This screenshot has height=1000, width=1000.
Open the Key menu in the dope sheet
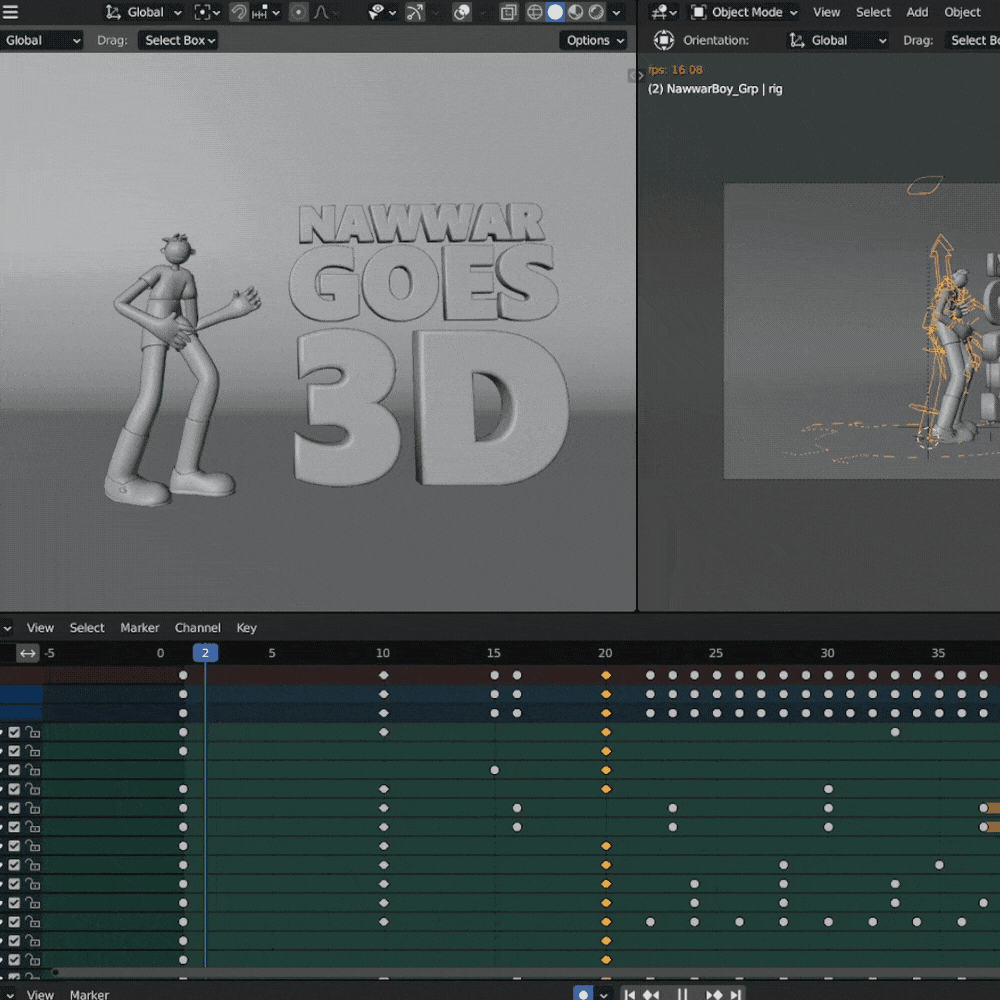click(x=246, y=628)
